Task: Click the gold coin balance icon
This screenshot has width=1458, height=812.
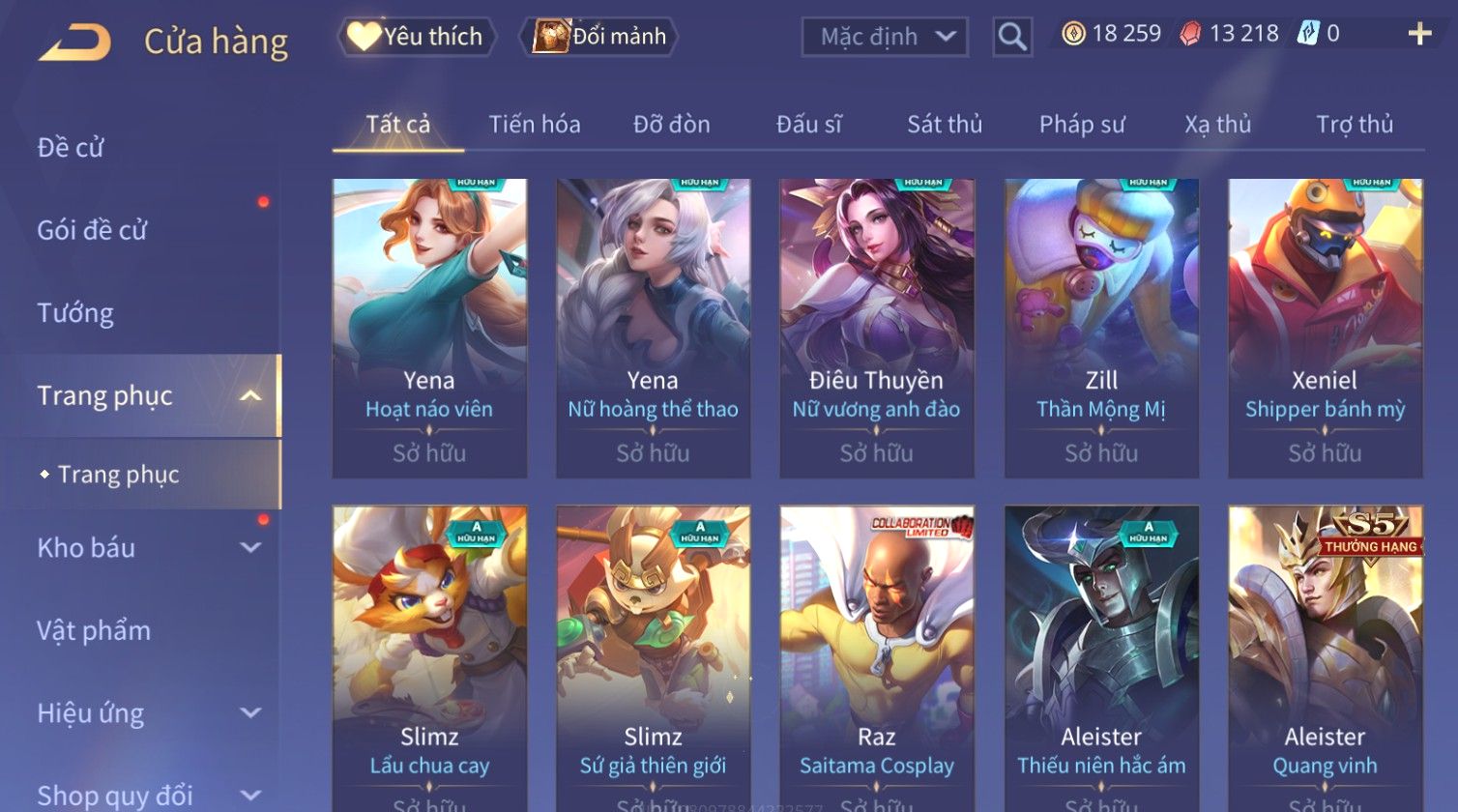Action: (1073, 35)
